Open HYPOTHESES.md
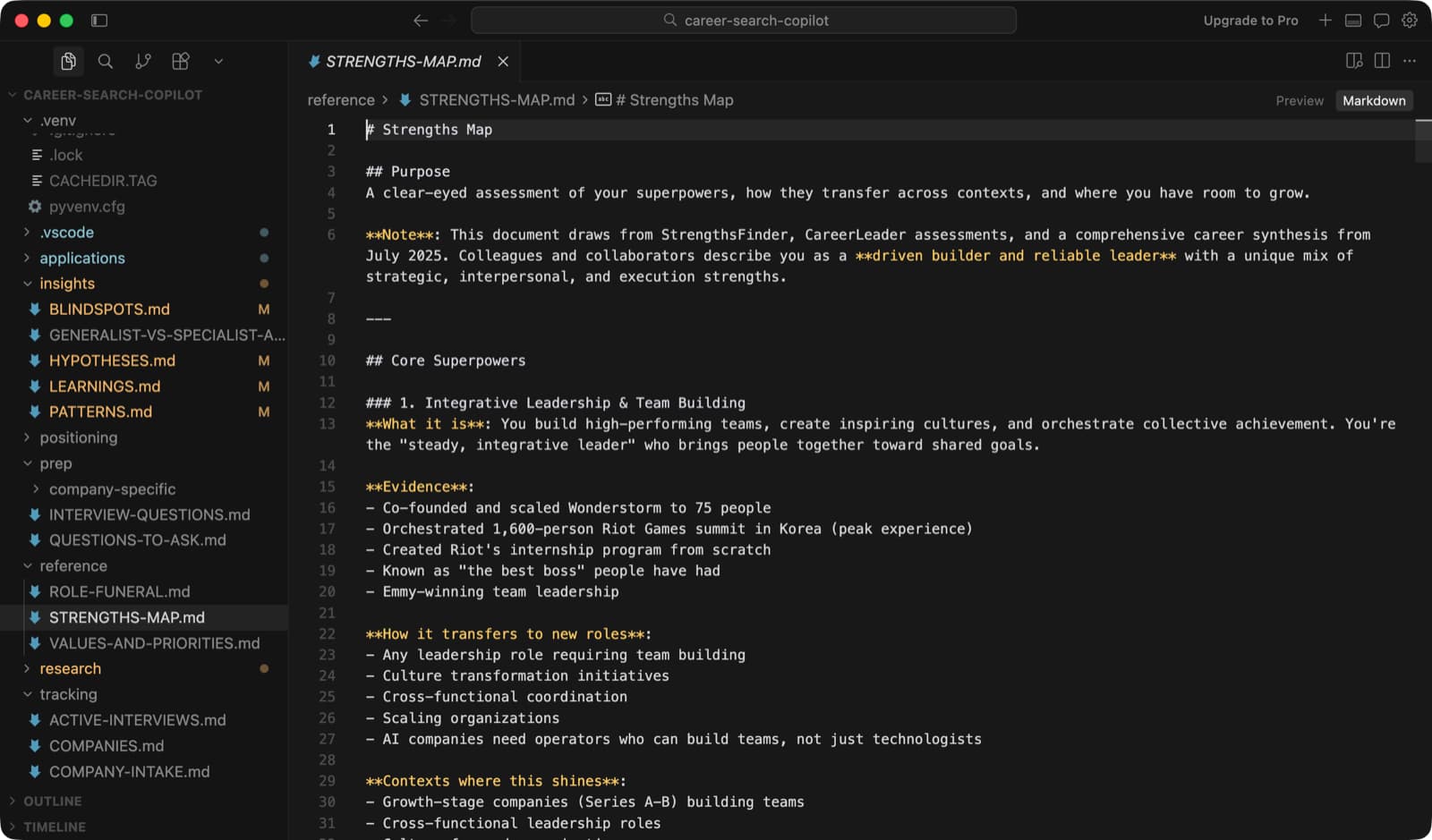Image resolution: width=1432 pixels, height=840 pixels. coord(112,361)
